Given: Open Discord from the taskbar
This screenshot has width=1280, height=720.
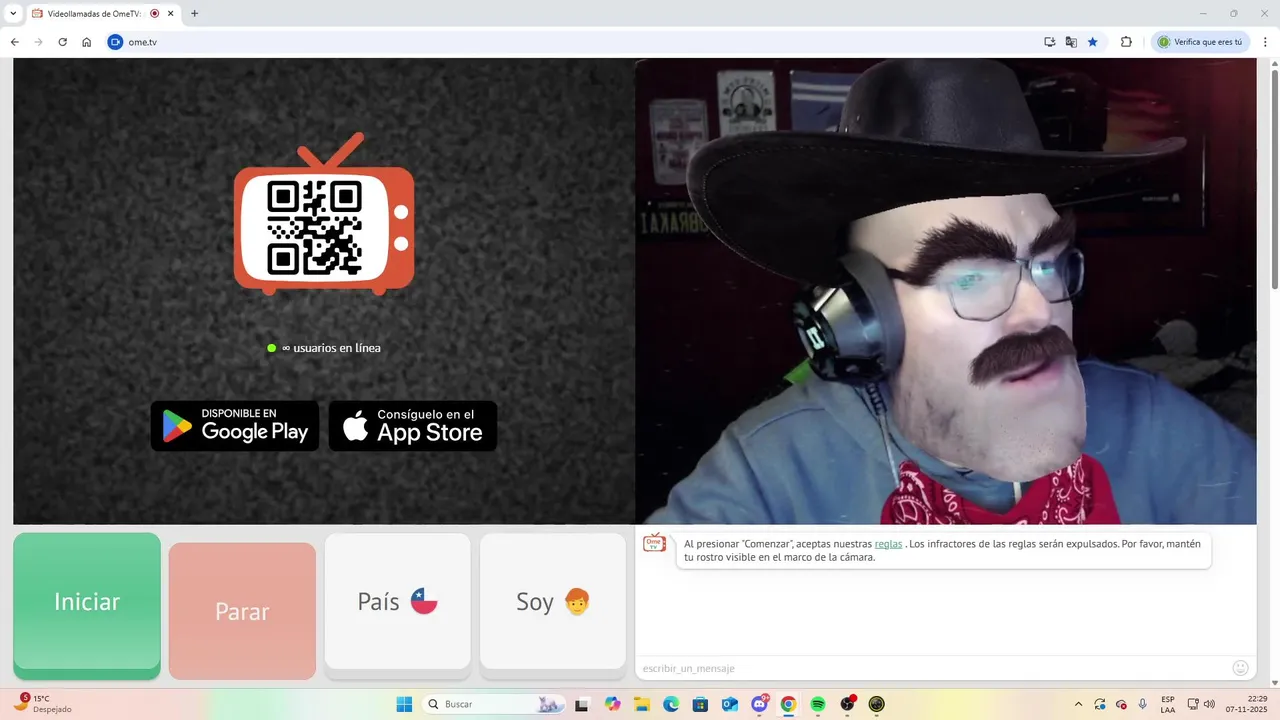Looking at the screenshot, I should tap(759, 704).
